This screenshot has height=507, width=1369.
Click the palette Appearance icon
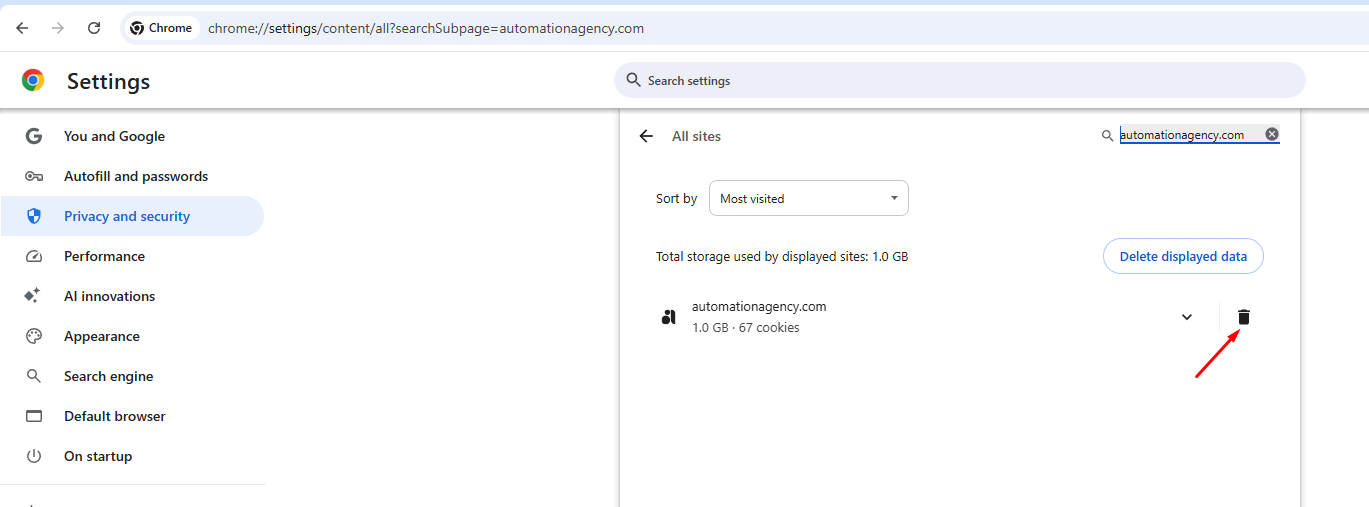34,336
